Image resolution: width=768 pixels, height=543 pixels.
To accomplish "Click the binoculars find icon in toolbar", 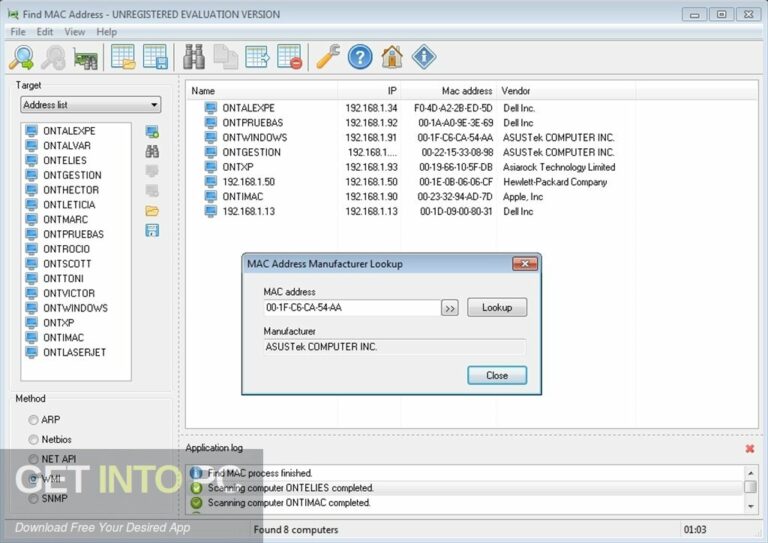I will click(194, 57).
